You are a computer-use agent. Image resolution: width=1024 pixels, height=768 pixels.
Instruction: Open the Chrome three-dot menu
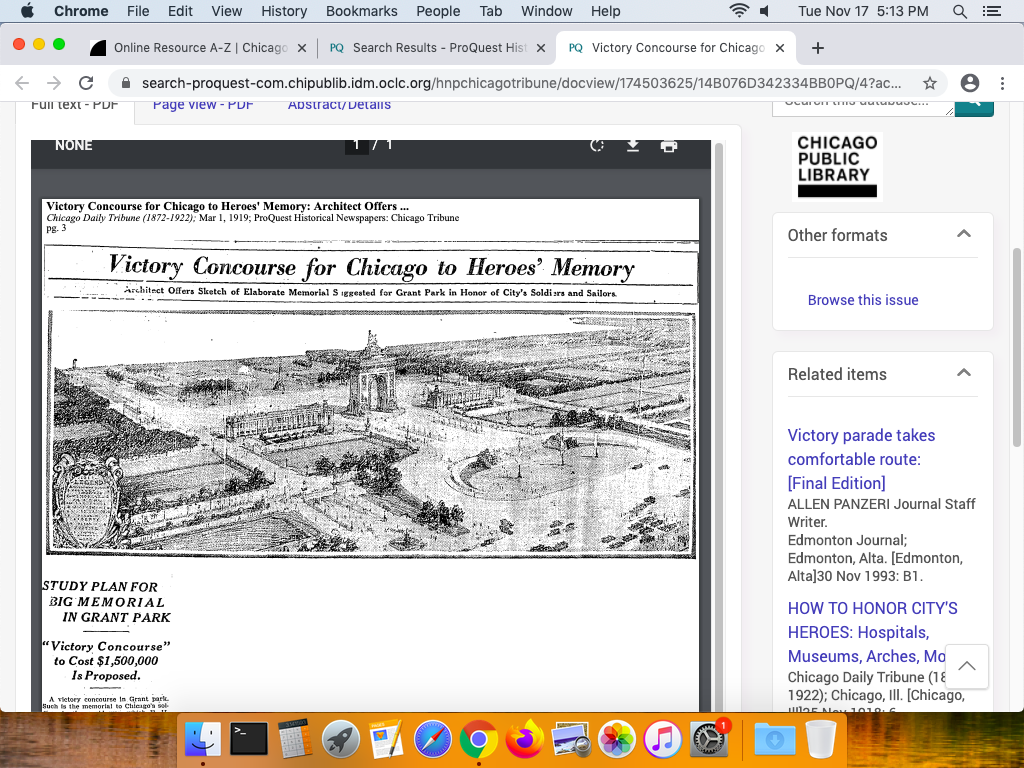(1003, 83)
